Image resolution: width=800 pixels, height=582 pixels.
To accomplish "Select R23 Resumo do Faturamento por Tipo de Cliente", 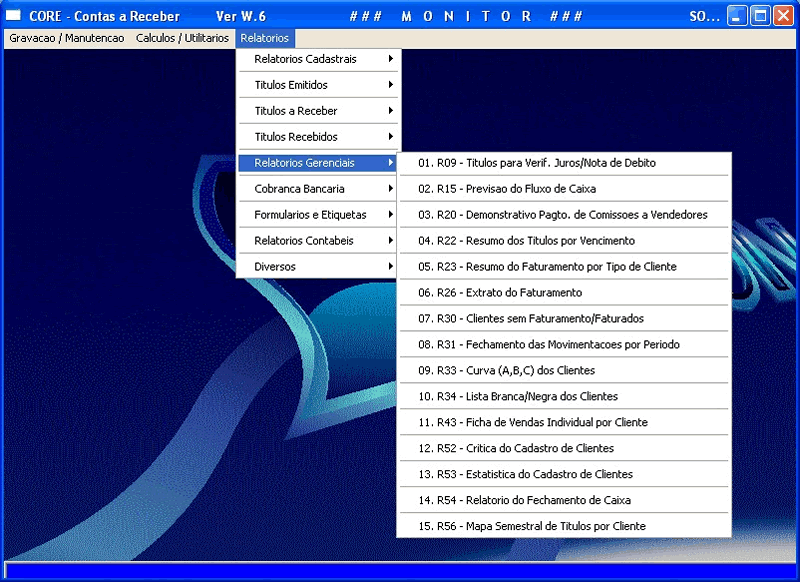I will point(564,267).
